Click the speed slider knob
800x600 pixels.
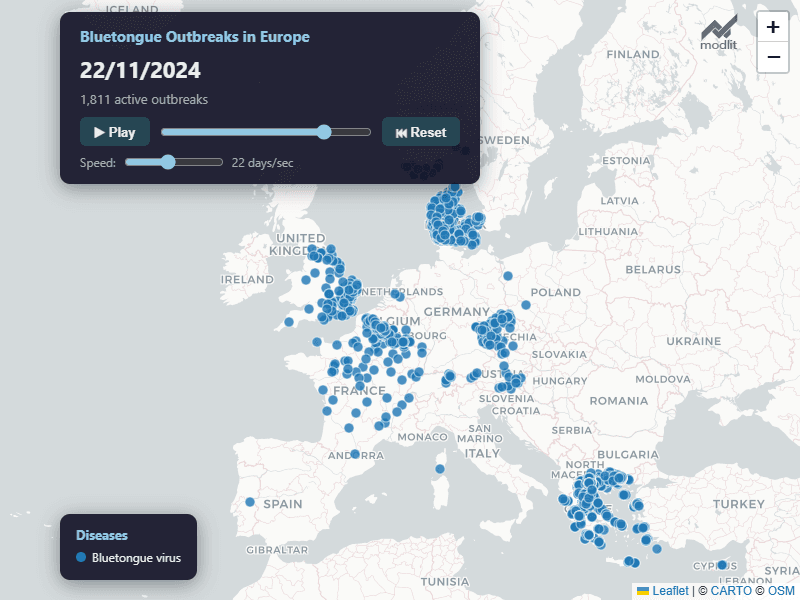coord(168,162)
